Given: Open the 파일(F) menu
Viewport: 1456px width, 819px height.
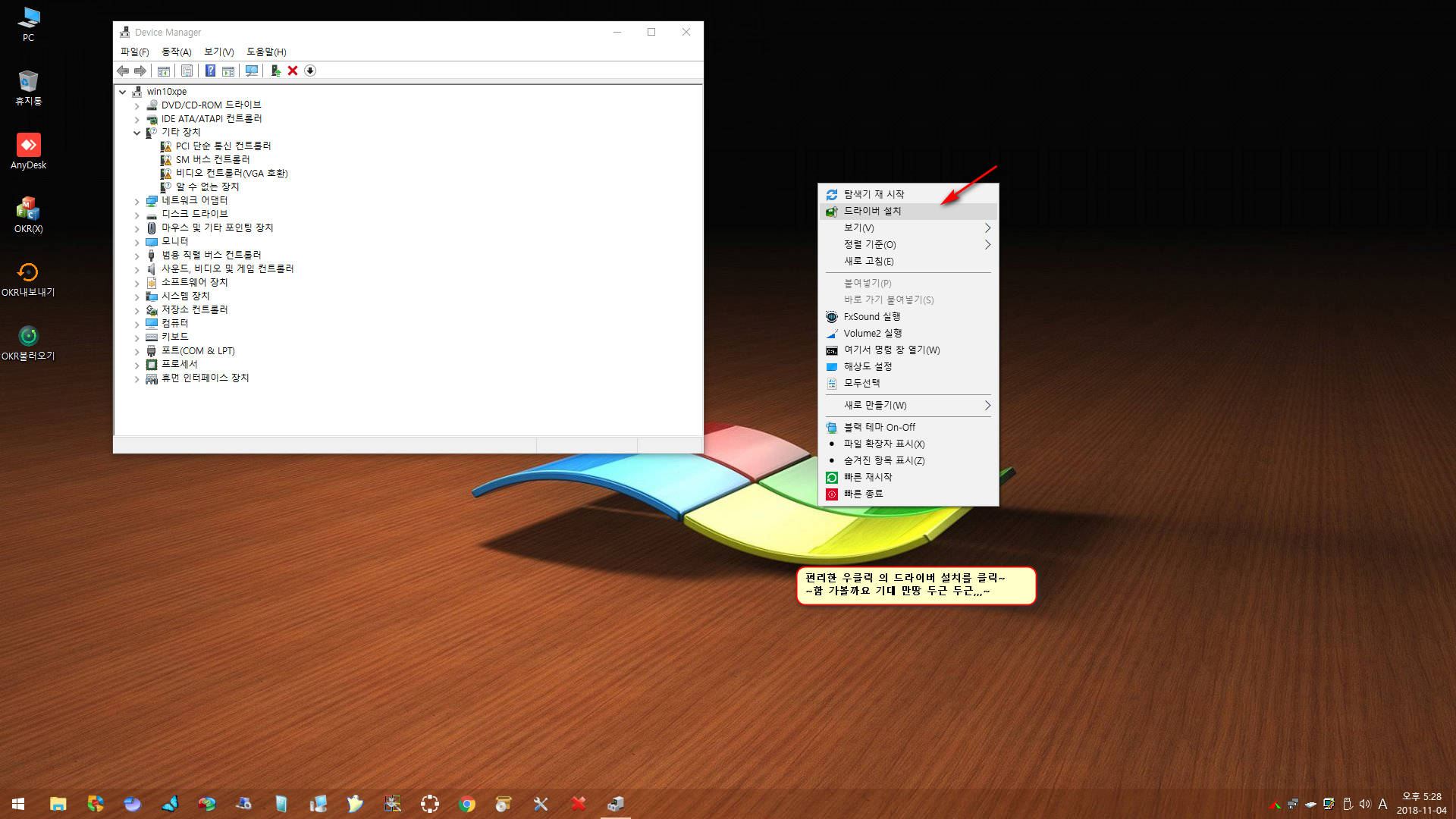Looking at the screenshot, I should 134,52.
